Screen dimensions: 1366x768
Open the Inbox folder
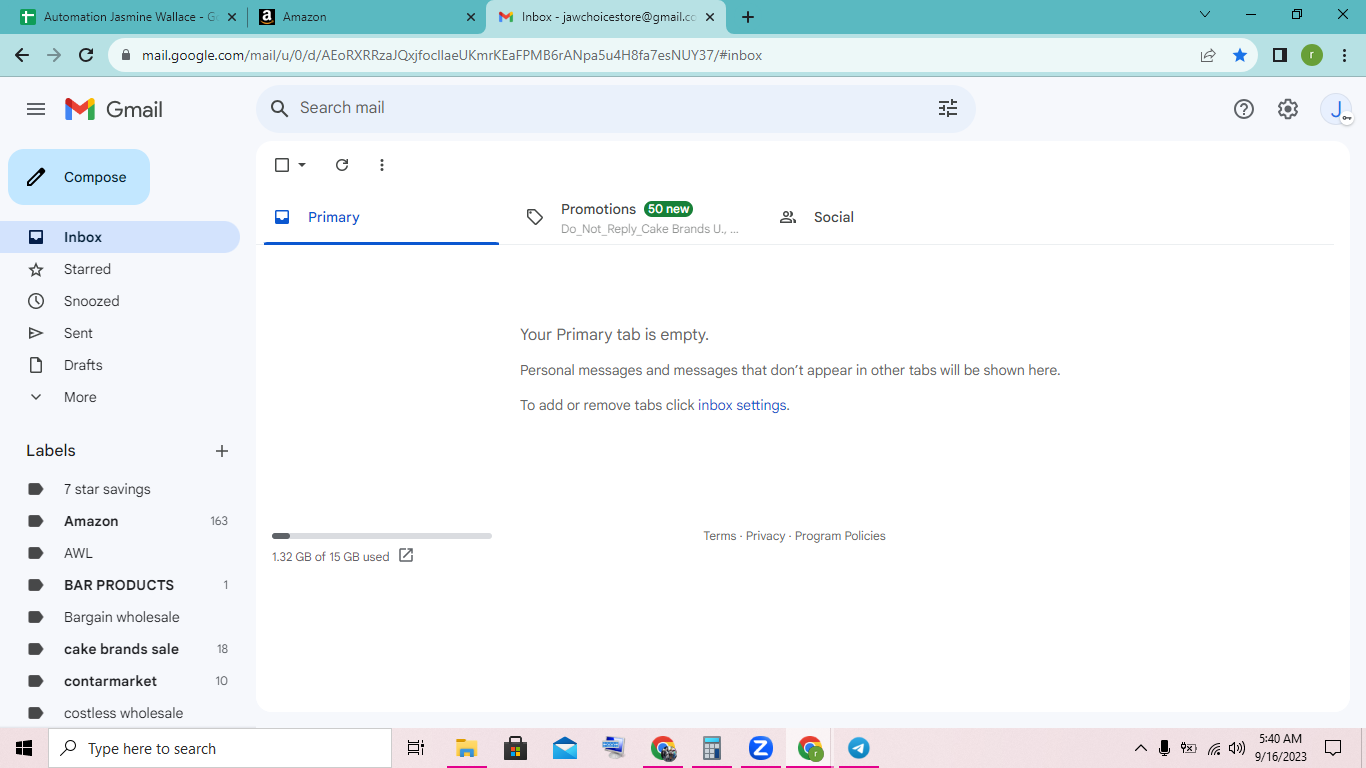click(x=120, y=237)
